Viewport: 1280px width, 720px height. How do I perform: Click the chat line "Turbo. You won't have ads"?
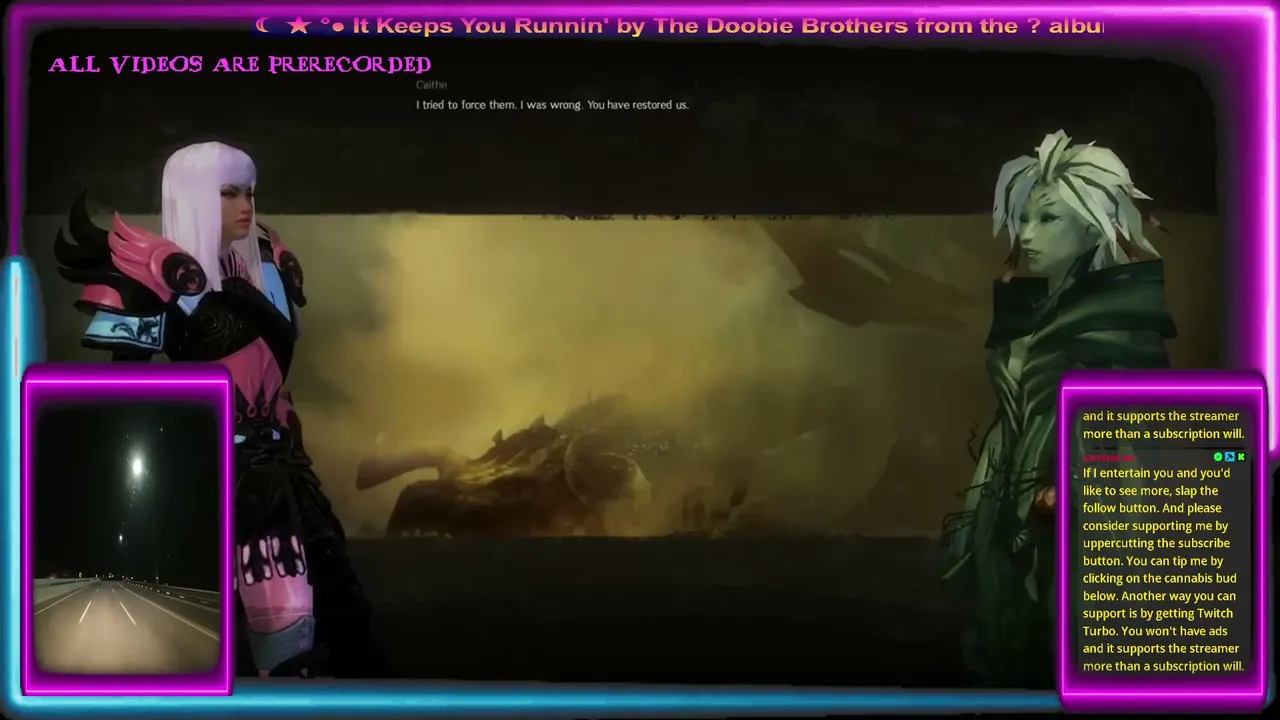tap(1155, 631)
